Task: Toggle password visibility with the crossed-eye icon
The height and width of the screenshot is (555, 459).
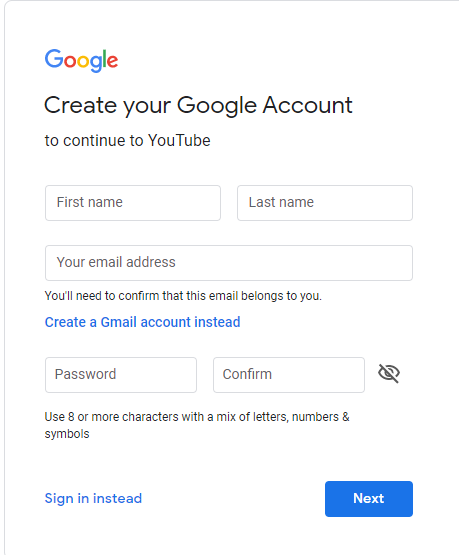Action: [x=389, y=373]
